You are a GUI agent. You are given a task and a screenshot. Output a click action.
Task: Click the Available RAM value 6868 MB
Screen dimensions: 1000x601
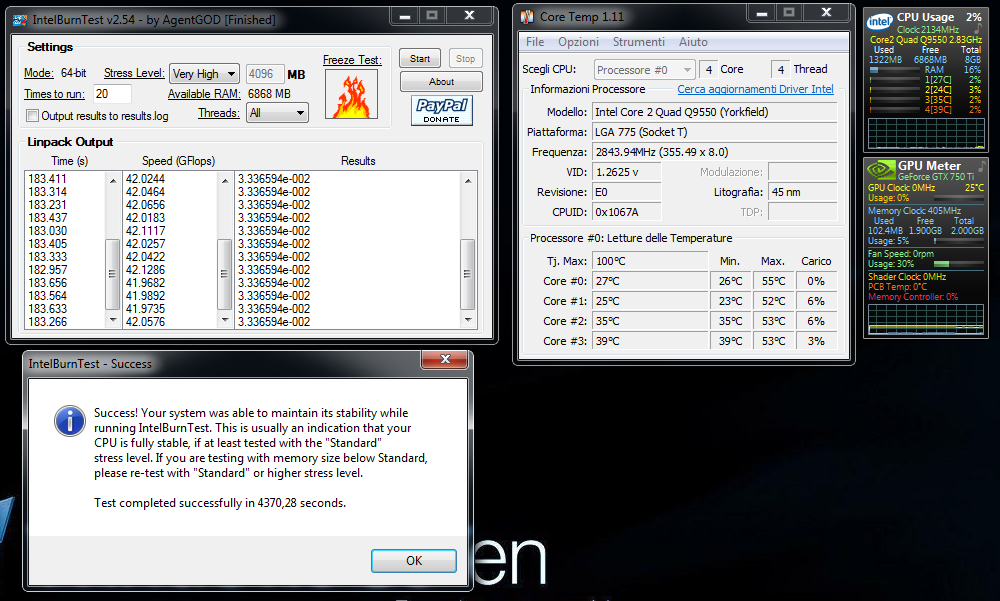[x=269, y=94]
